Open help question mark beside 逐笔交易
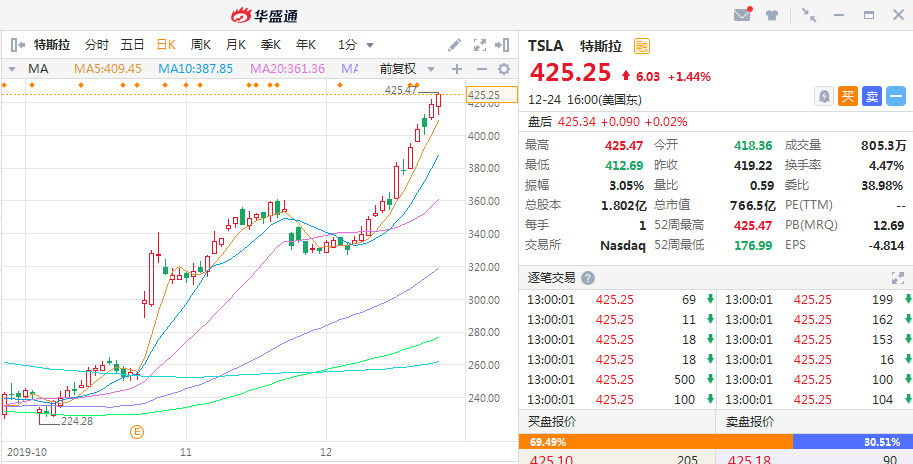The width and height of the screenshot is (913, 464). 588,278
